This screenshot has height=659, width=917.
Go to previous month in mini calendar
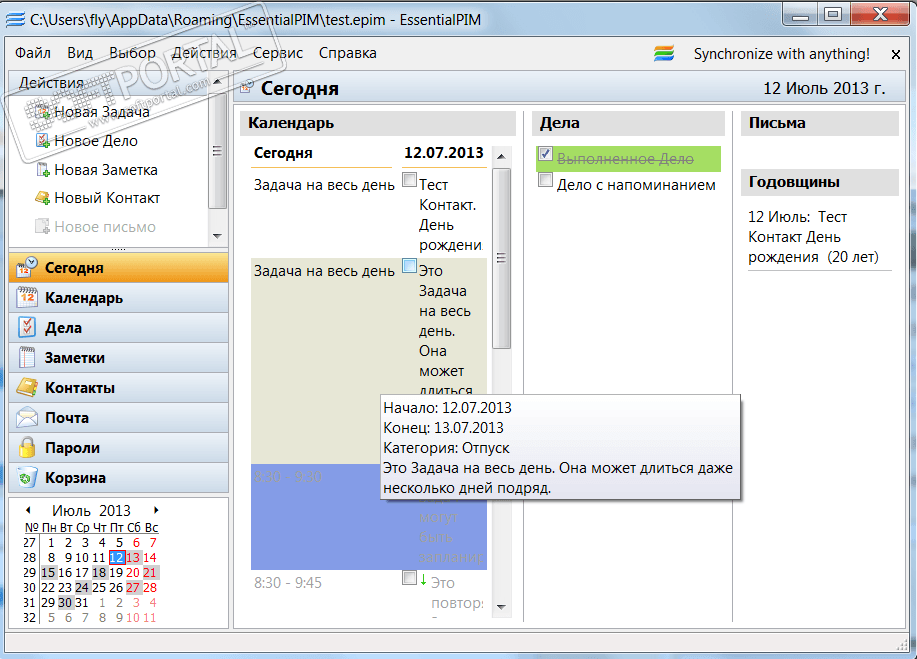coord(28,510)
